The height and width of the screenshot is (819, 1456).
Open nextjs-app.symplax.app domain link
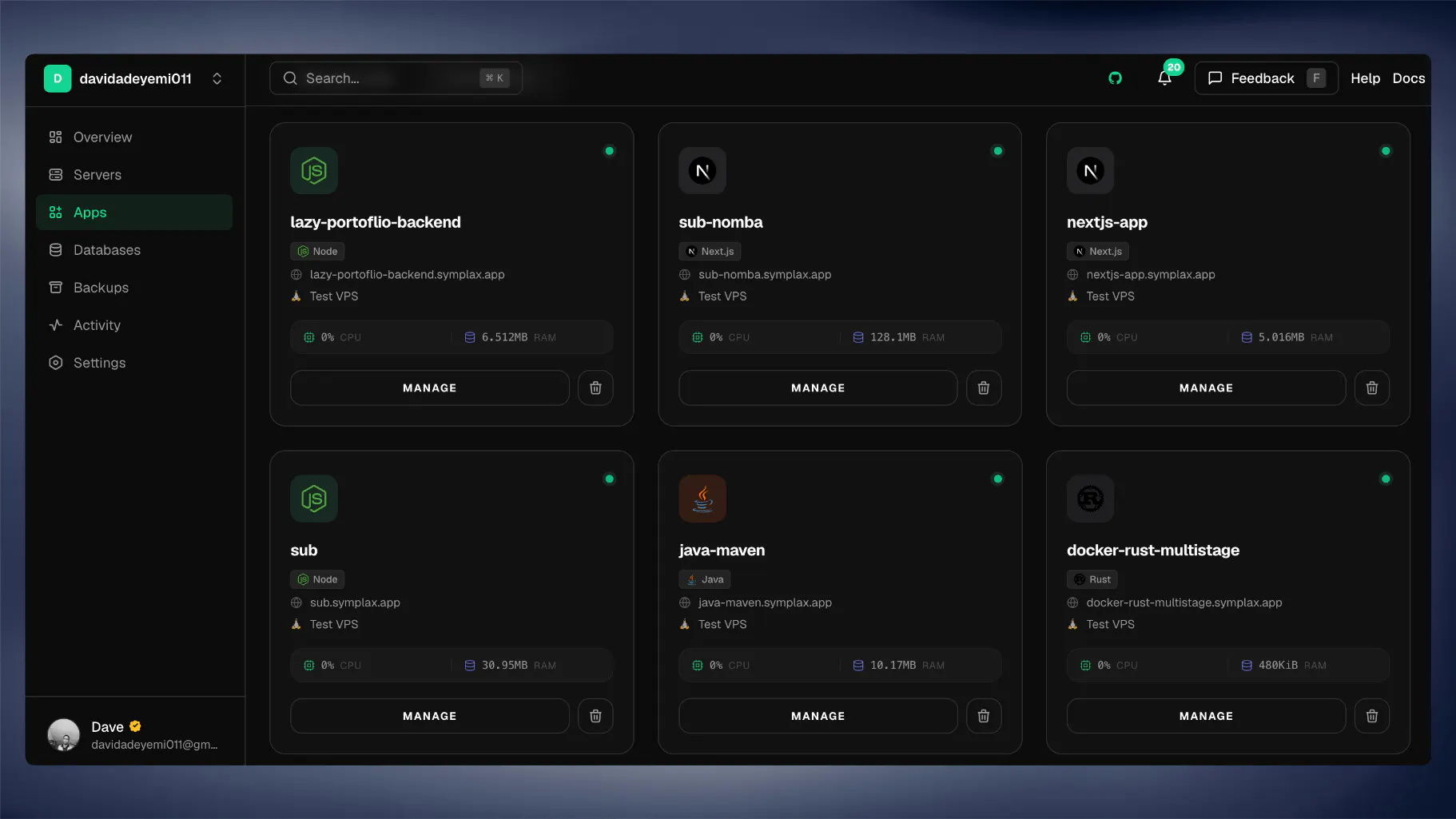click(x=1151, y=274)
